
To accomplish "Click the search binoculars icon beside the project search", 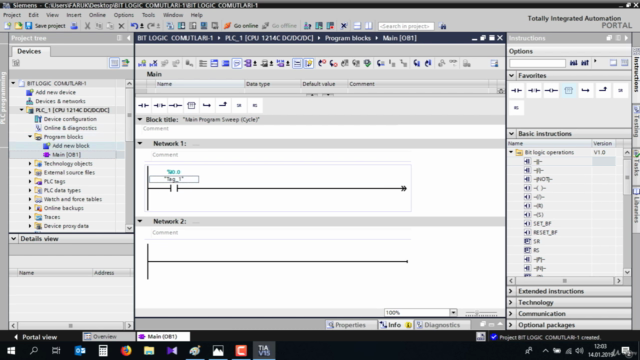I will point(442,26).
